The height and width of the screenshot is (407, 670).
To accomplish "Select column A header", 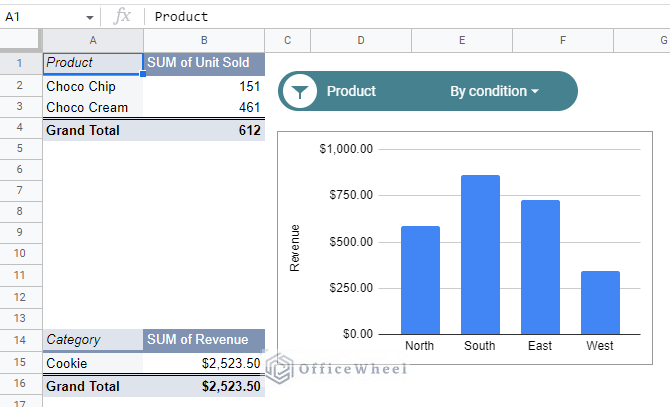I will tap(93, 41).
